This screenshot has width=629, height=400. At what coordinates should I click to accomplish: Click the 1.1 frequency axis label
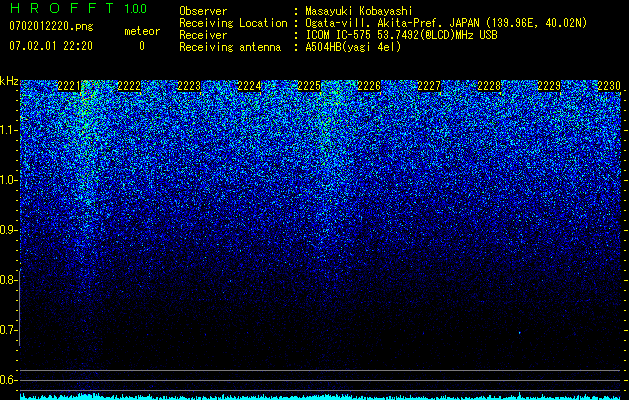pyautogui.click(x=8, y=130)
